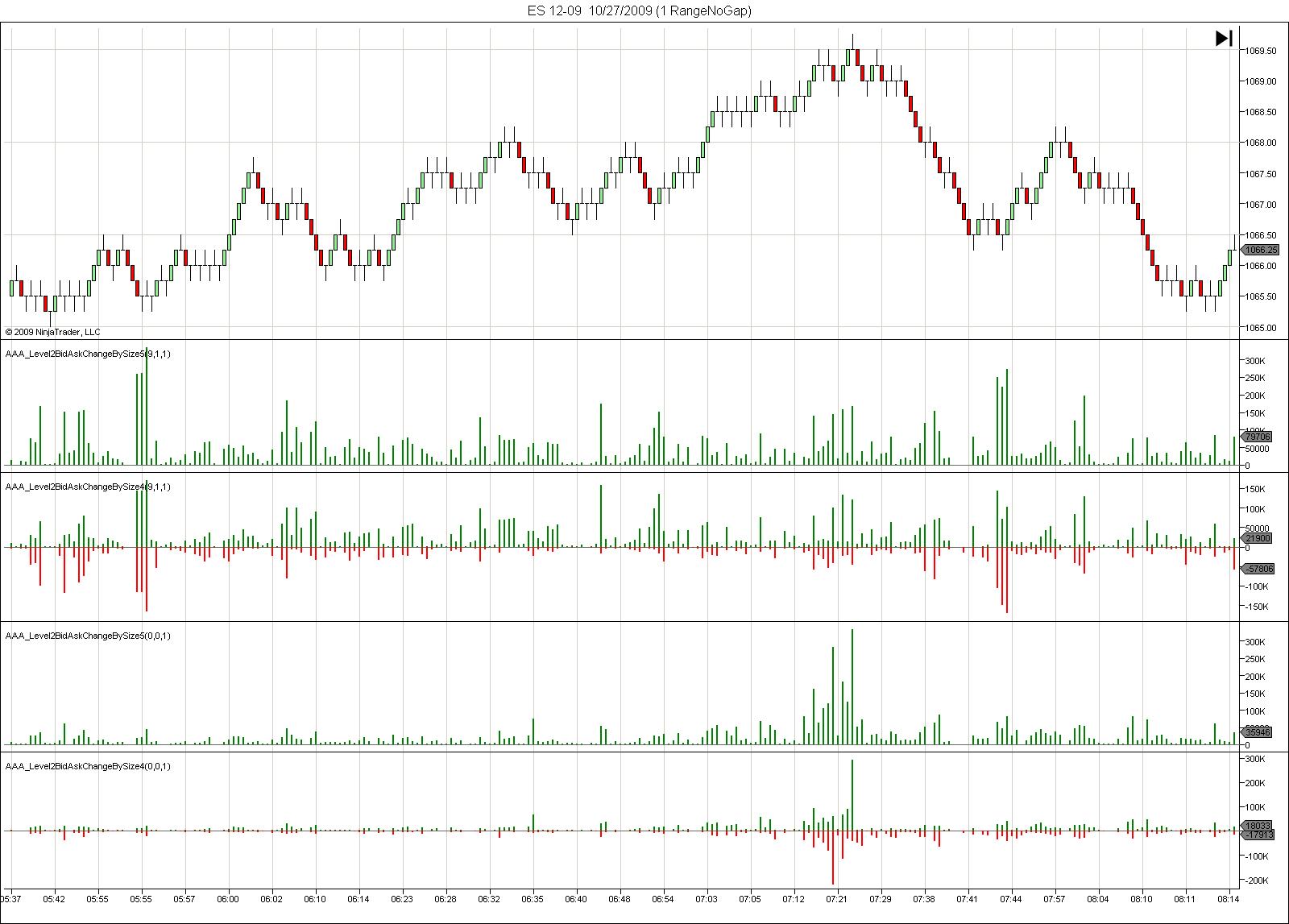The image size is (1289, 924).
Task: Select the 05:57 time label
Action: (x=184, y=899)
